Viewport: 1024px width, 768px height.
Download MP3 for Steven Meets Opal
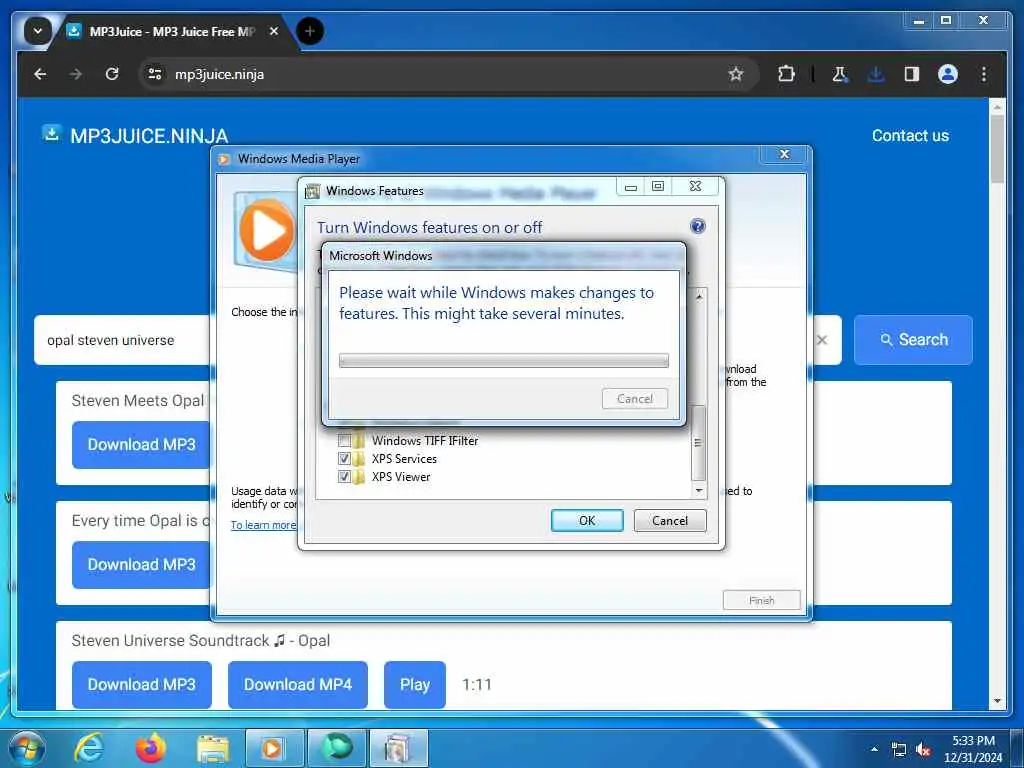[x=141, y=445]
